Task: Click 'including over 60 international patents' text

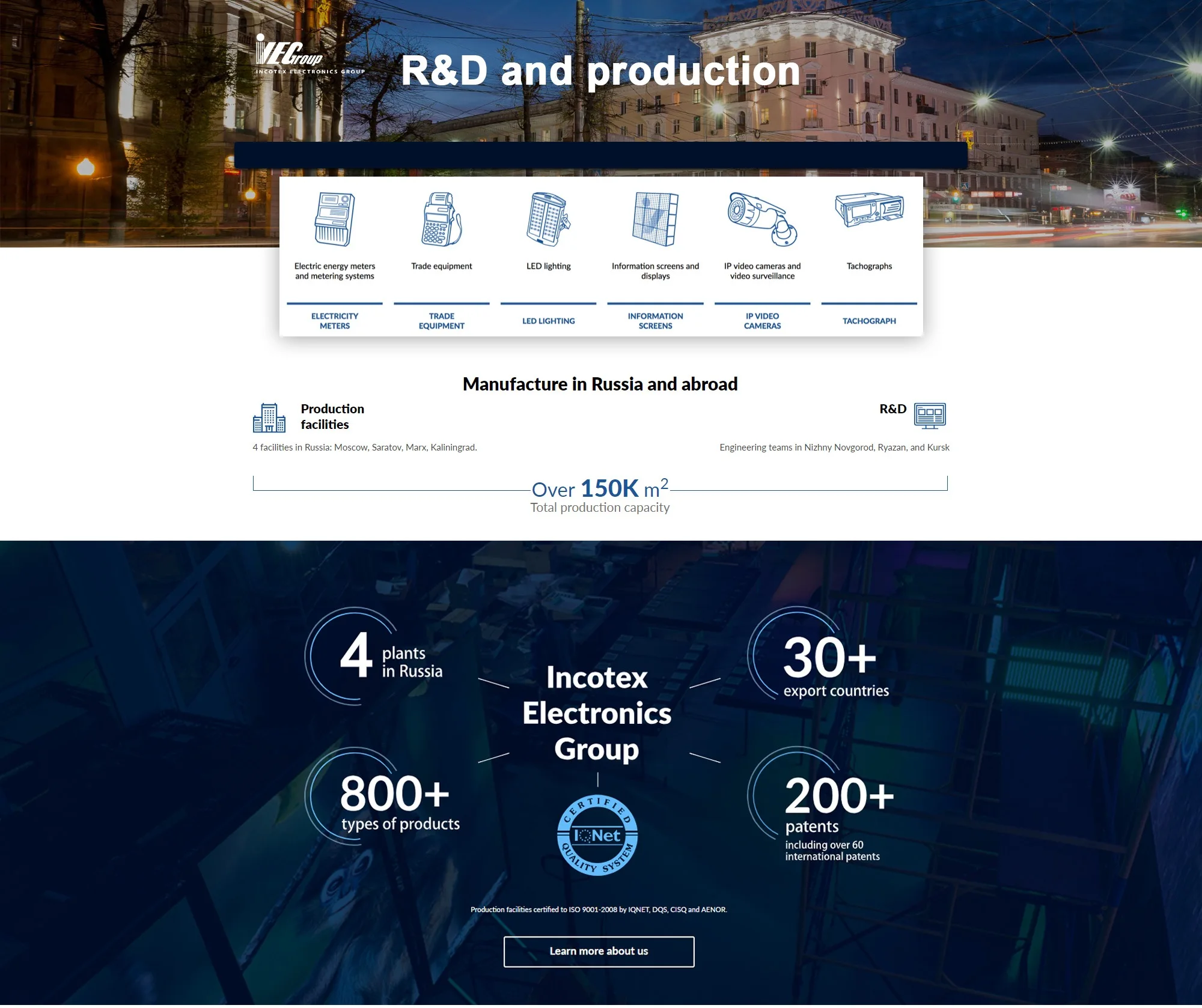Action: (832, 851)
